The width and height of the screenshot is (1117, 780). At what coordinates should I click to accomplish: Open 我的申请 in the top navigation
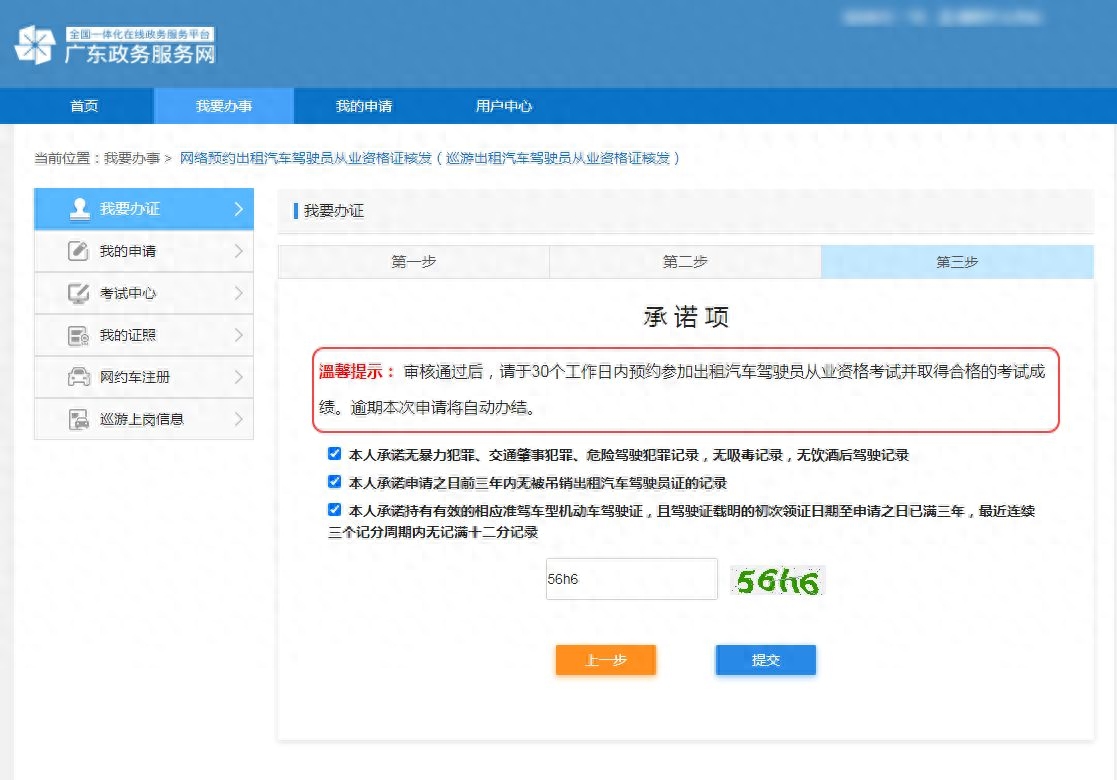[x=363, y=106]
